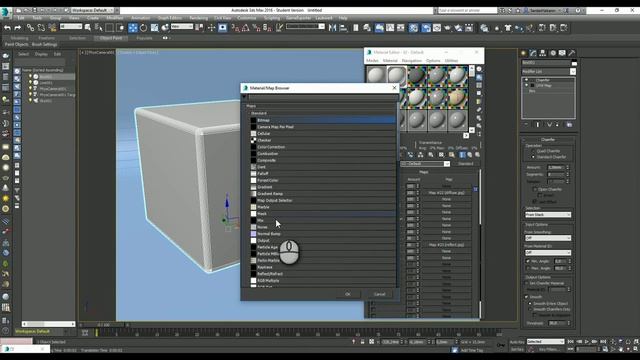Open the Help menu

(343, 18)
